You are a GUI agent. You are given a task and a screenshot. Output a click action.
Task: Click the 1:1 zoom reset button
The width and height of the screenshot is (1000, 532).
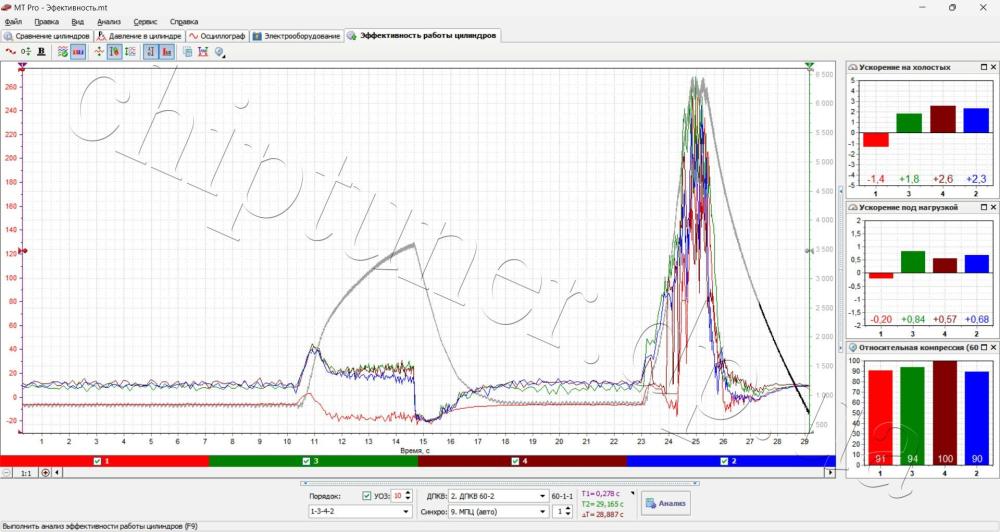pos(26,473)
